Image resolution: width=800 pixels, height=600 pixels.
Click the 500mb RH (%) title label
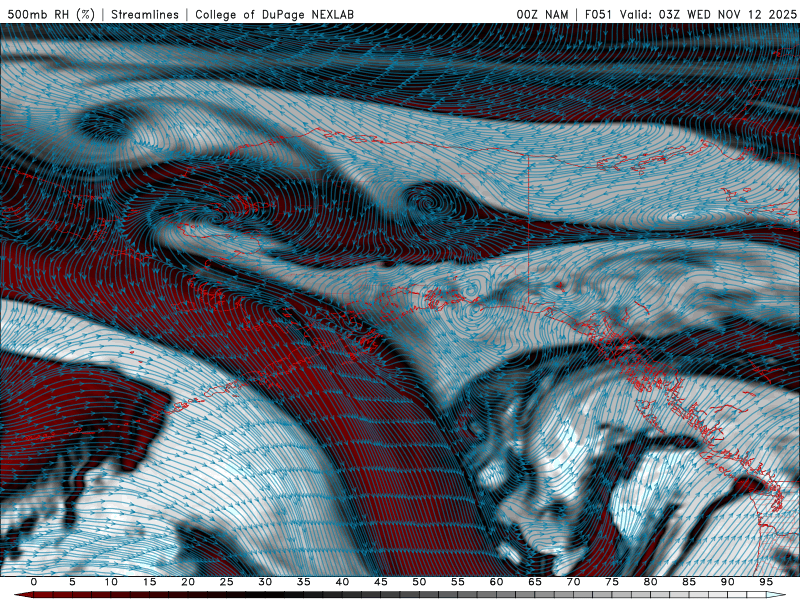[51, 14]
